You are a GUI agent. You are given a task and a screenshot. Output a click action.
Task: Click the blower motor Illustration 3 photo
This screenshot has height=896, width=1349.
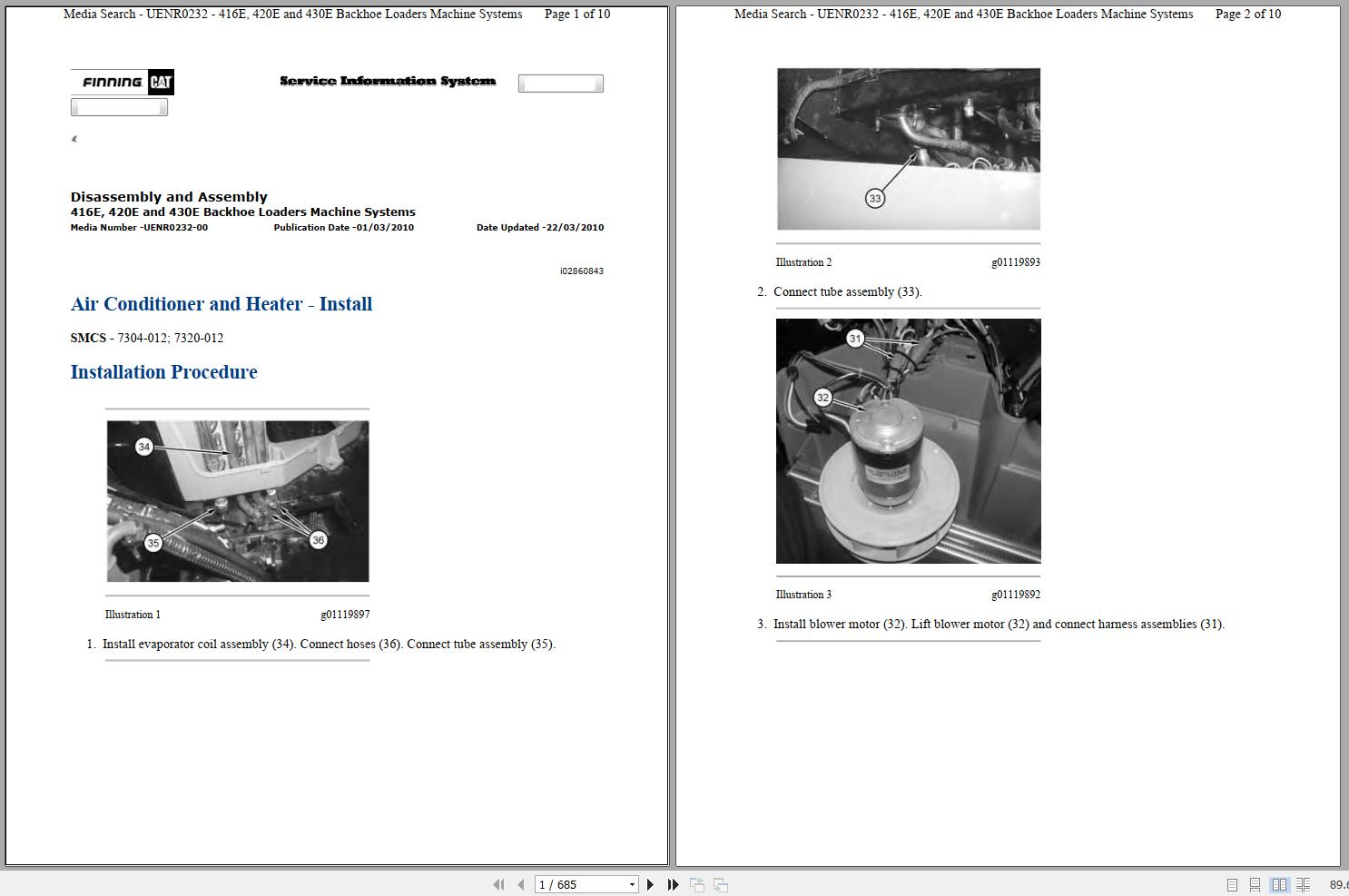[908, 439]
